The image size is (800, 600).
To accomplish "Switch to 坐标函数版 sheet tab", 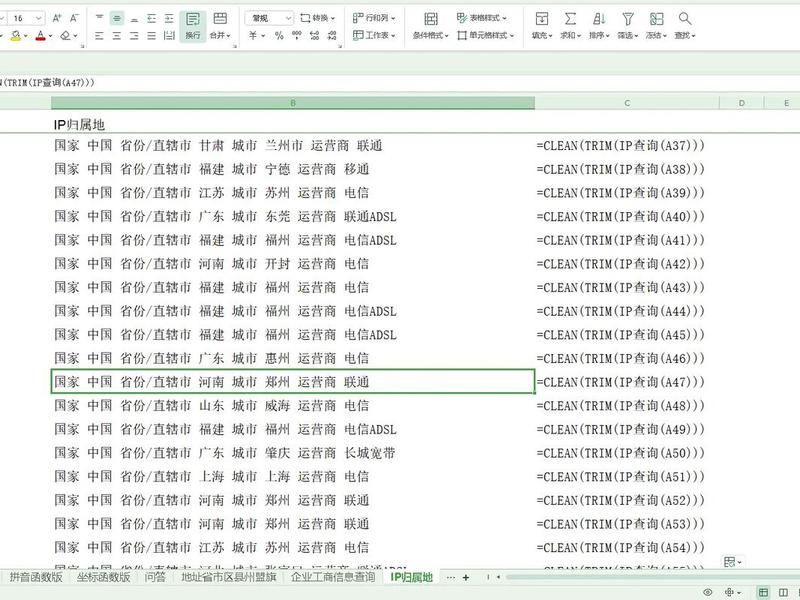I will [x=104, y=577].
